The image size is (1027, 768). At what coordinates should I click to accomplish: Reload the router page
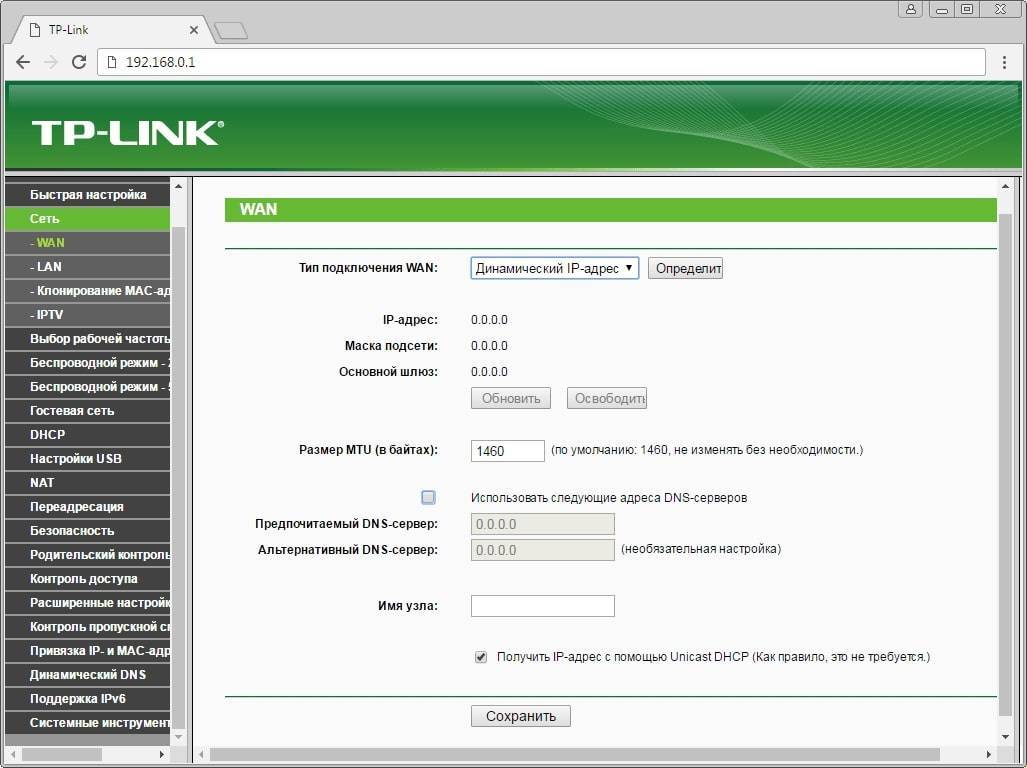(79, 62)
